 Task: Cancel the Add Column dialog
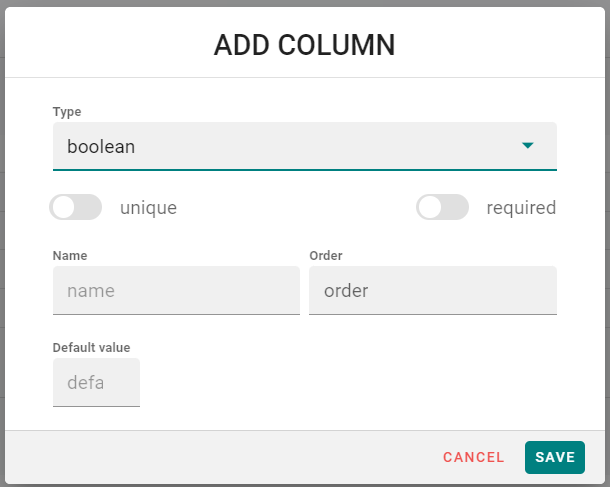coord(473,457)
